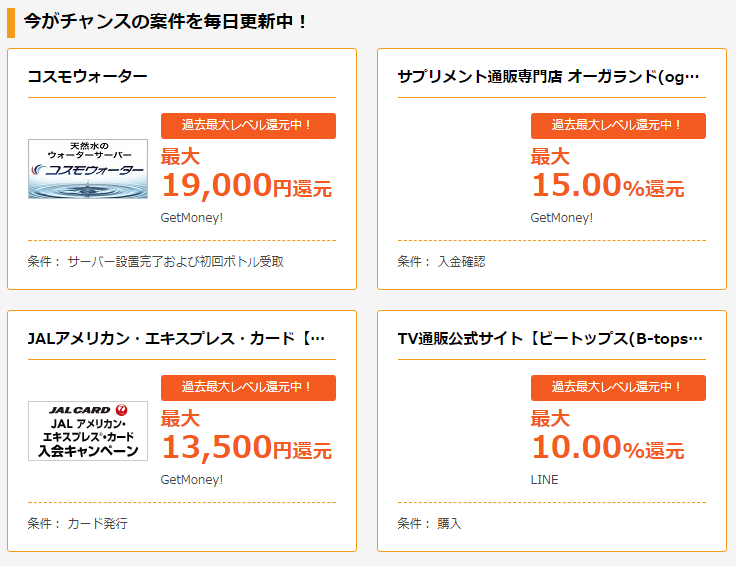736x566 pixels.
Task: Click the 13,500円還元 reward amount
Action: pos(246,447)
